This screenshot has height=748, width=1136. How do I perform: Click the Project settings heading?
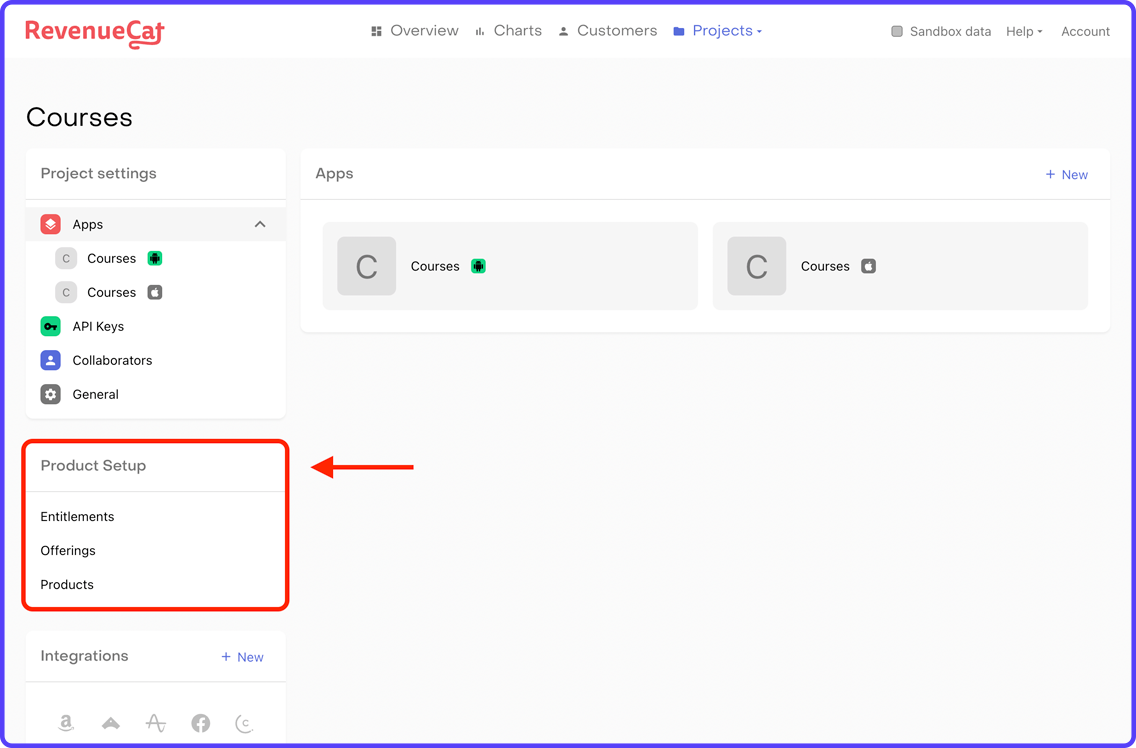click(x=99, y=173)
